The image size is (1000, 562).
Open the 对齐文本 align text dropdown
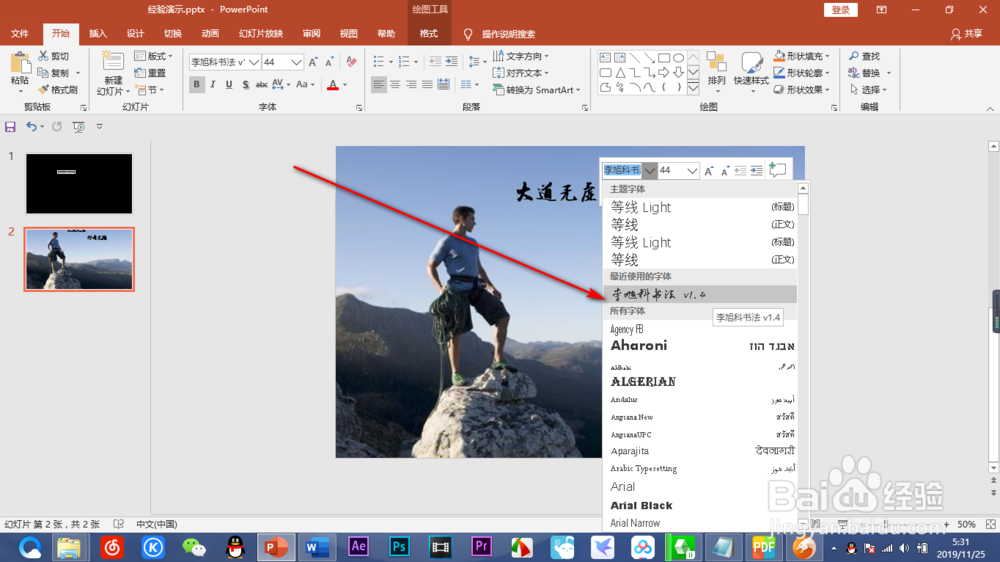520,73
